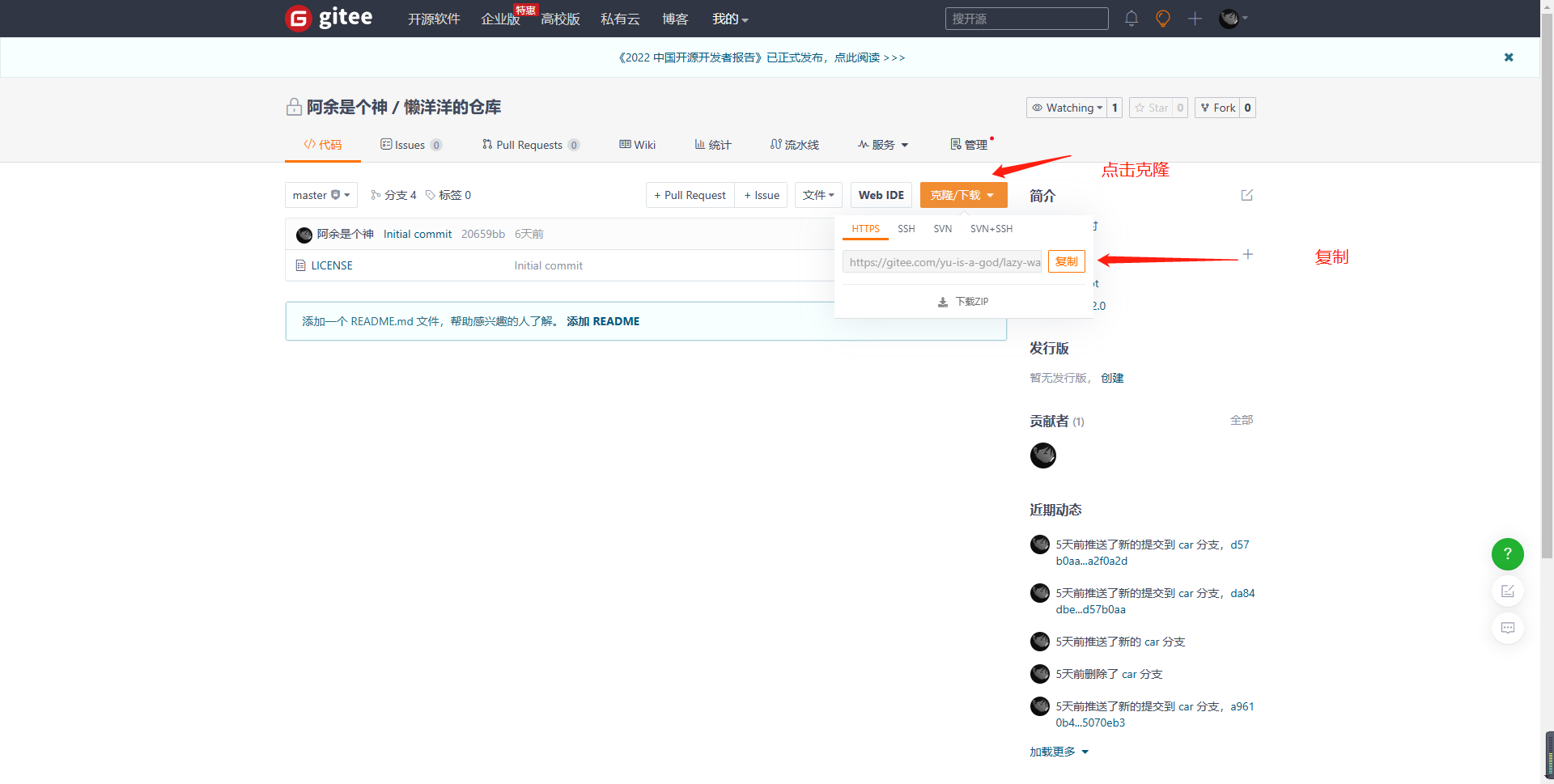Fork the repository
This screenshot has width=1554, height=784.
click(1218, 108)
